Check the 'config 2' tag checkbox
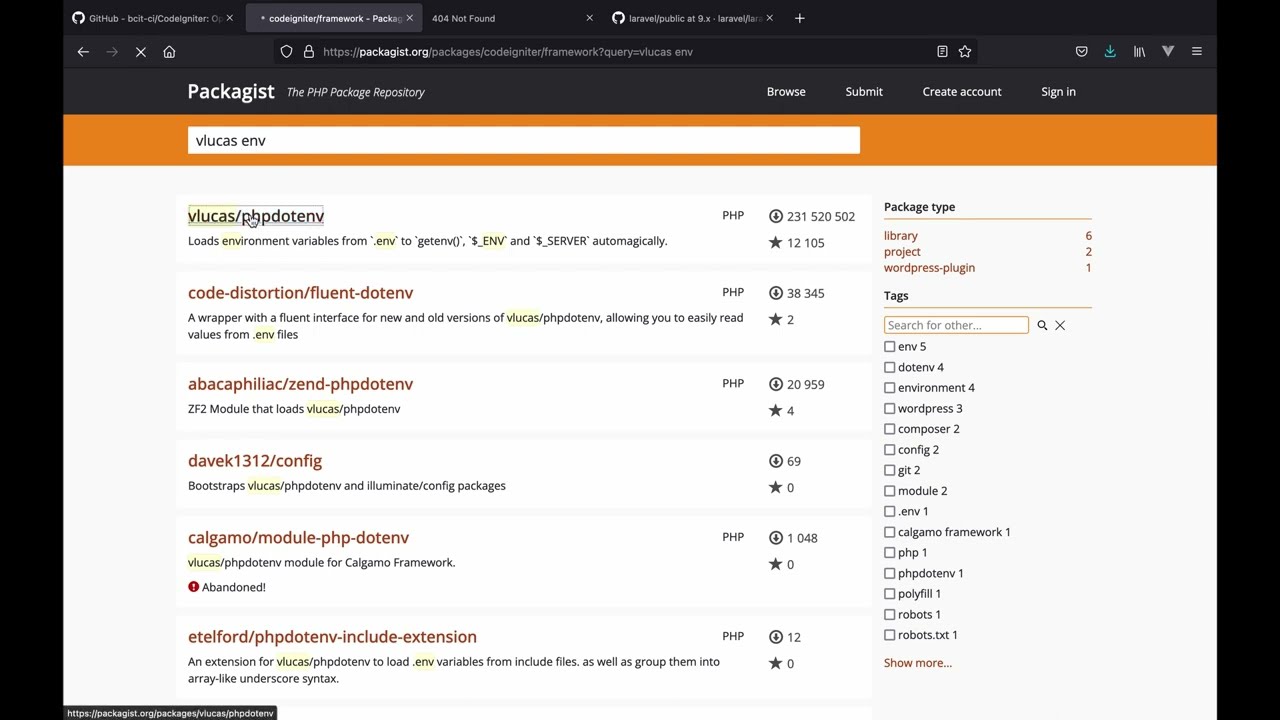This screenshot has width=1280, height=720. point(890,450)
